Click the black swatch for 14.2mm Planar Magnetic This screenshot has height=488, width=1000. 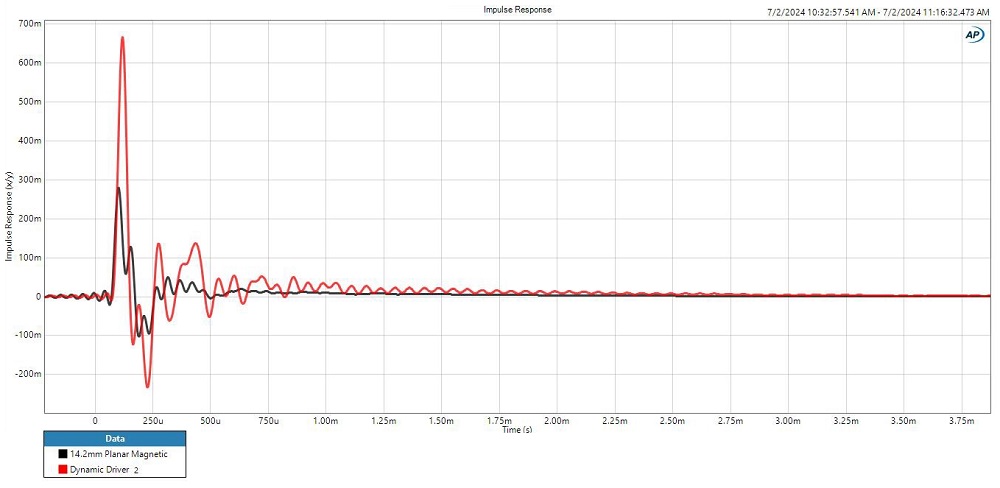coord(61,454)
